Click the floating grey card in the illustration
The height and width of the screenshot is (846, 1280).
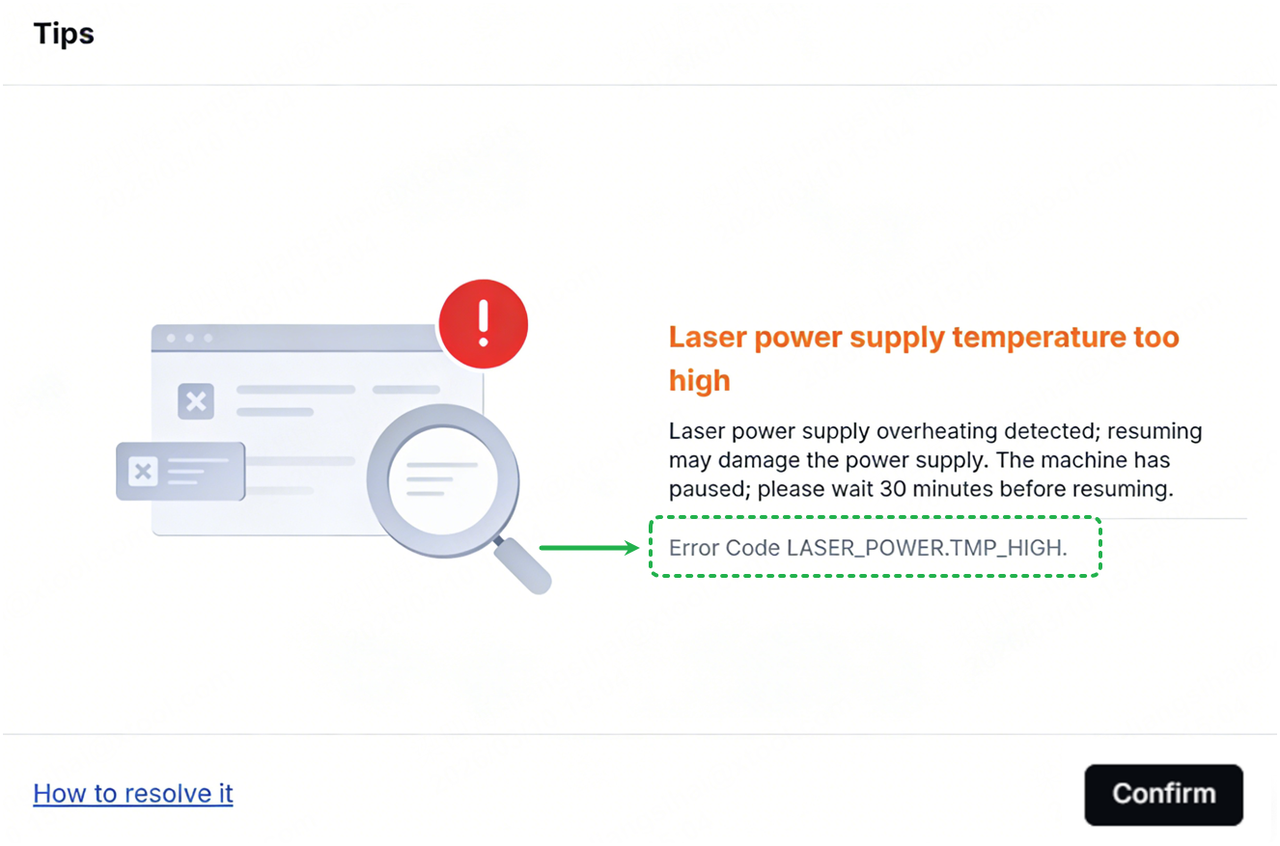pos(181,471)
